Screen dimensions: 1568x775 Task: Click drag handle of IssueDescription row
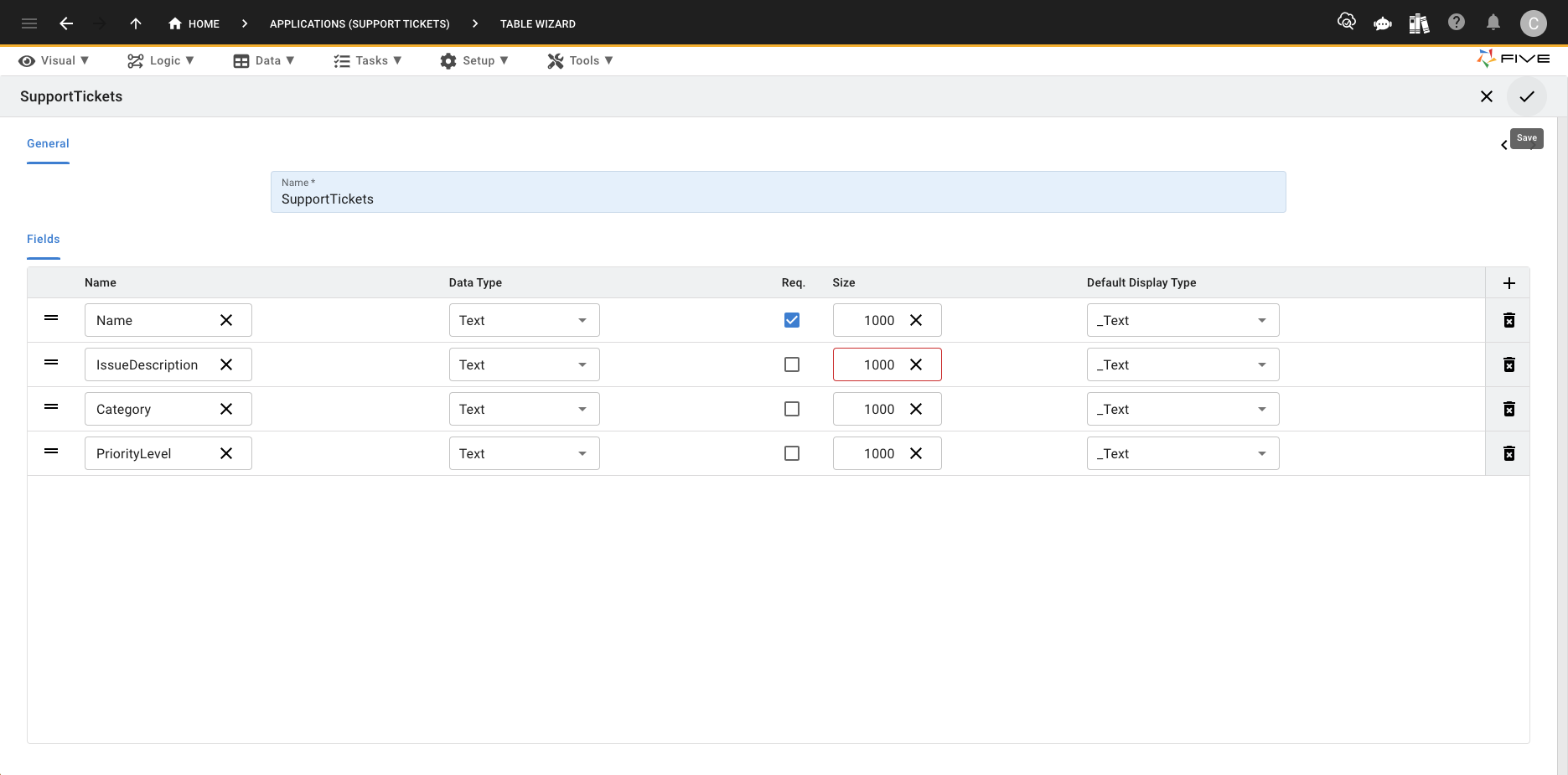click(x=51, y=363)
